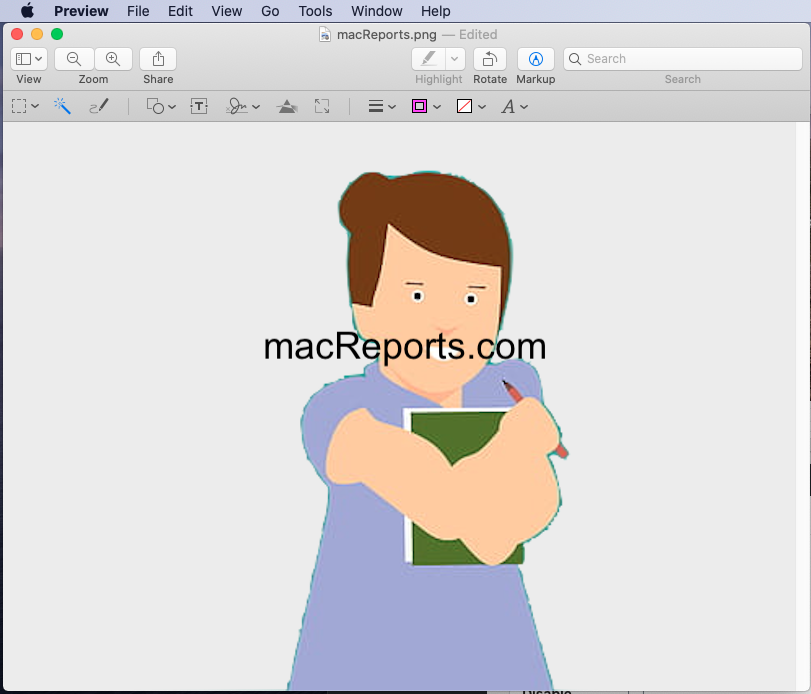Open the Shapes tool
Image resolution: width=811 pixels, height=694 pixels.
click(155, 106)
